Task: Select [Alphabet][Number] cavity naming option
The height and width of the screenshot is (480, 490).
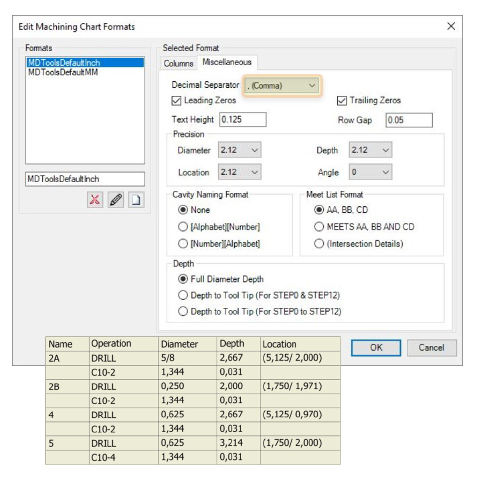Action: (x=183, y=227)
